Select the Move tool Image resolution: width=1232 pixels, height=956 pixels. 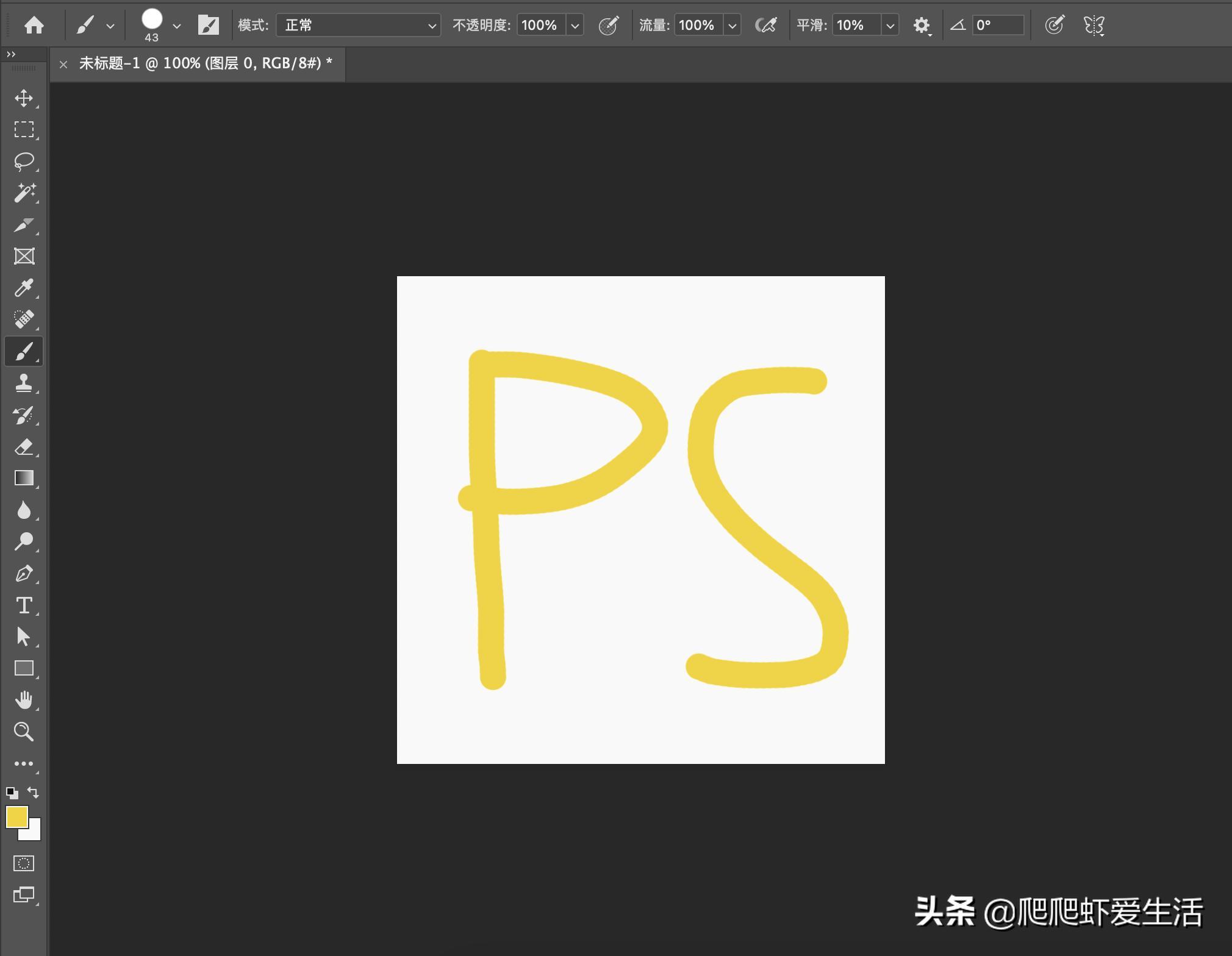point(24,98)
